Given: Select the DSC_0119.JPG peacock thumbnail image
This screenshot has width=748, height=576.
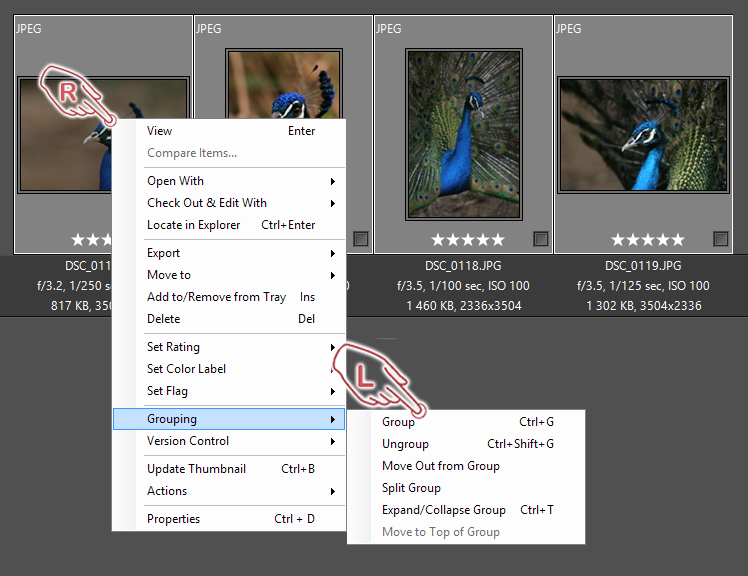Looking at the screenshot, I should point(643,134).
